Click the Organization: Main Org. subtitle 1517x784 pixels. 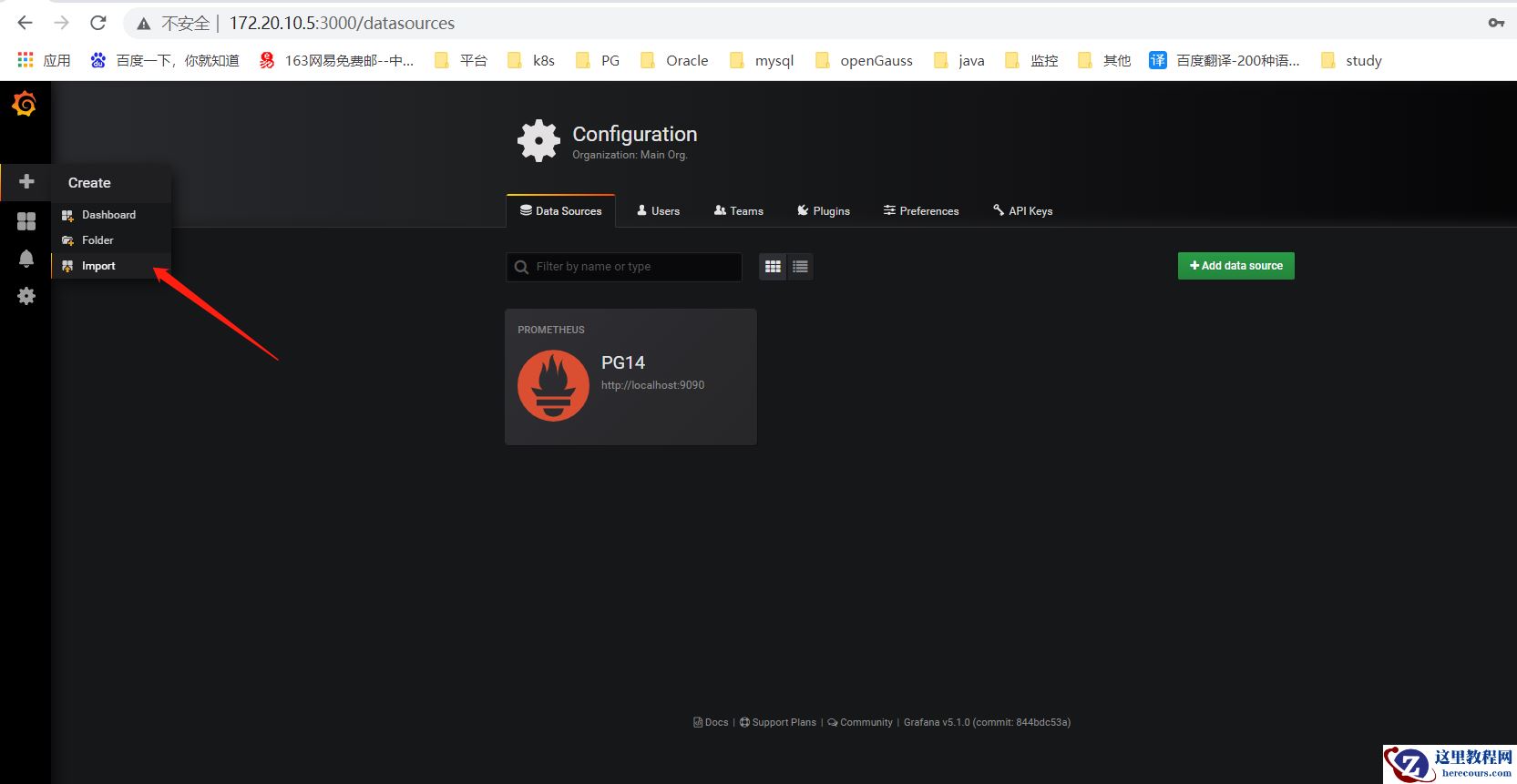point(630,155)
